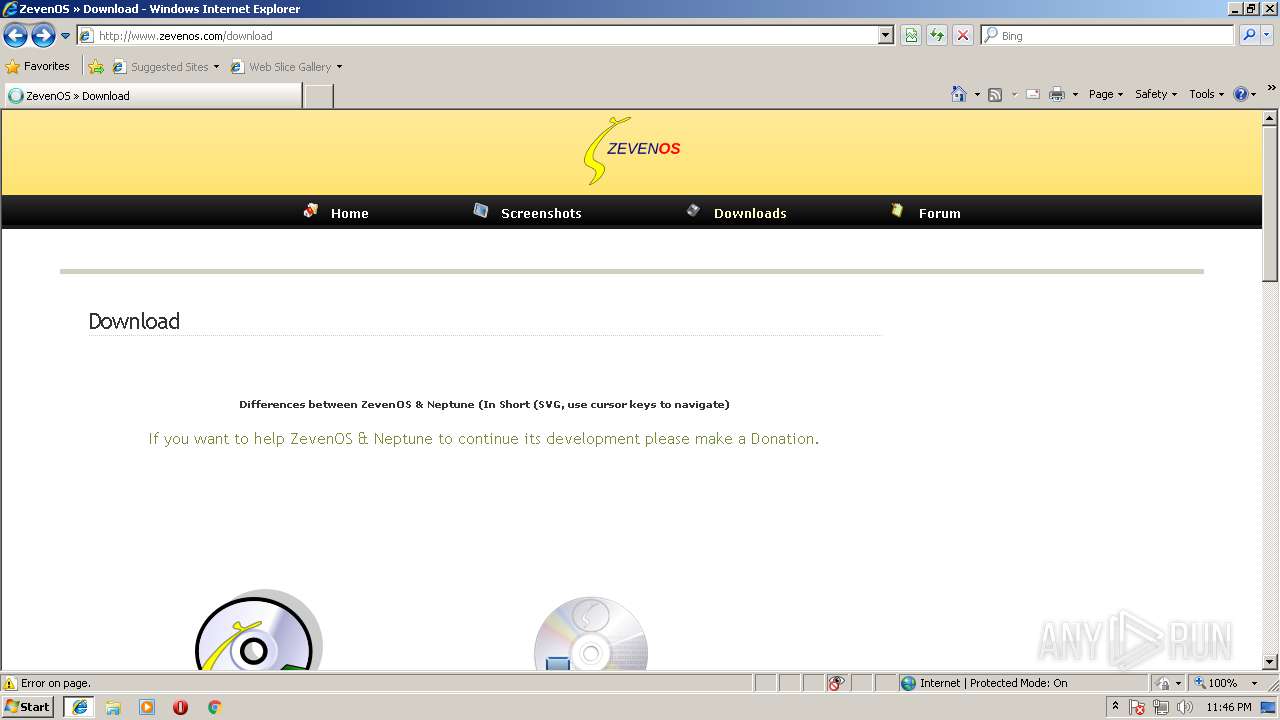Click the Action Center flag tray icon
The width and height of the screenshot is (1280, 720).
tap(1138, 707)
